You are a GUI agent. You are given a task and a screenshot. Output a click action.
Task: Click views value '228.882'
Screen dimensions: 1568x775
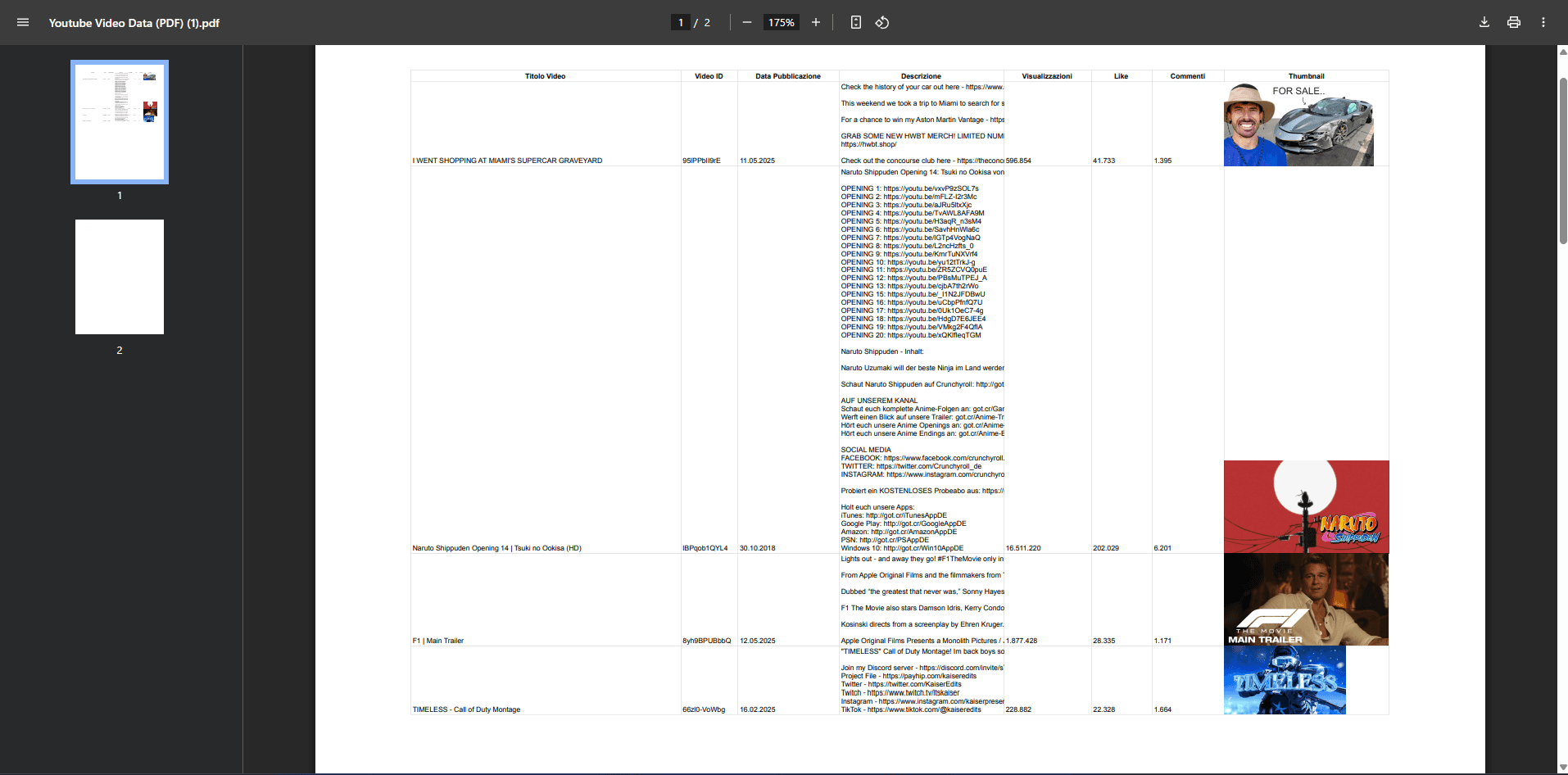1018,709
